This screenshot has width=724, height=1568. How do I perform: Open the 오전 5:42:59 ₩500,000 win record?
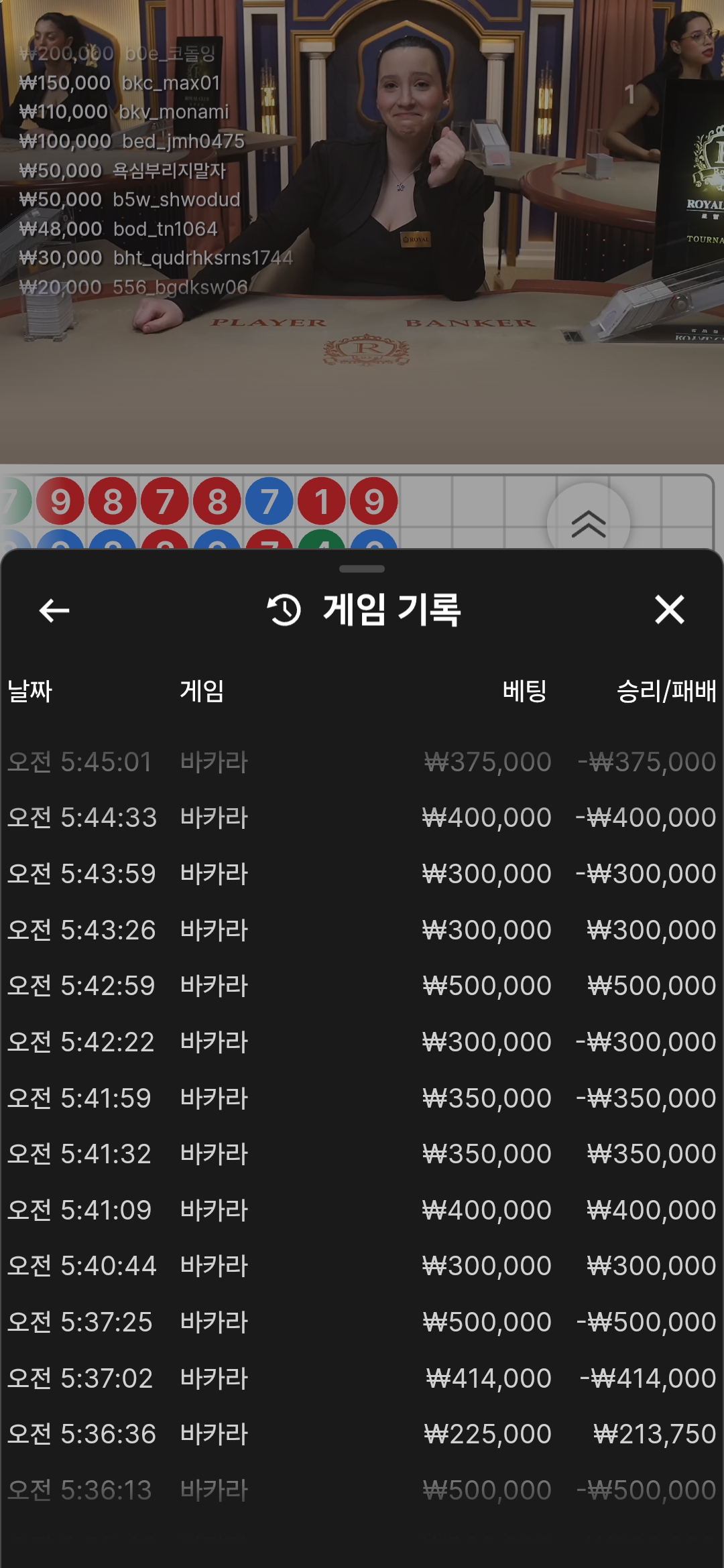click(362, 986)
